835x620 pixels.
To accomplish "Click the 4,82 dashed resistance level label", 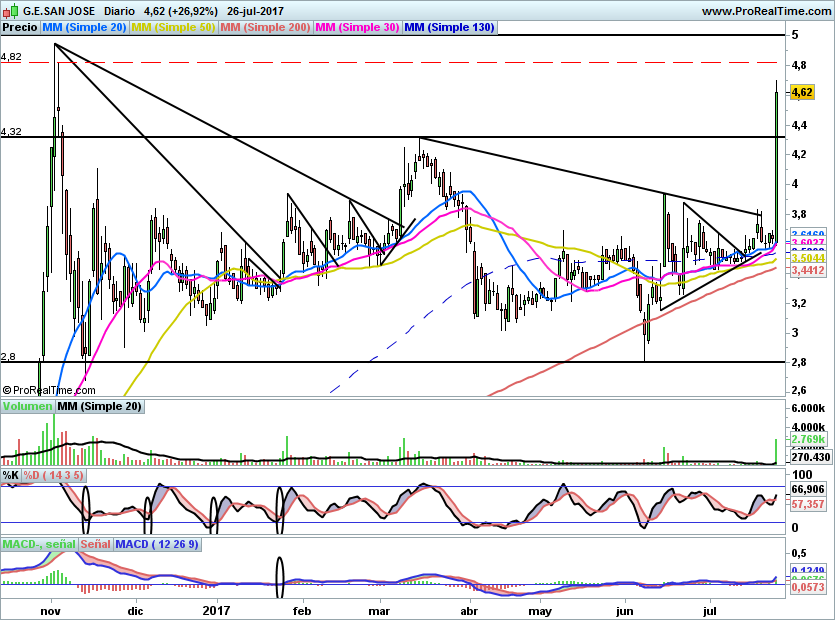I will (x=11, y=56).
